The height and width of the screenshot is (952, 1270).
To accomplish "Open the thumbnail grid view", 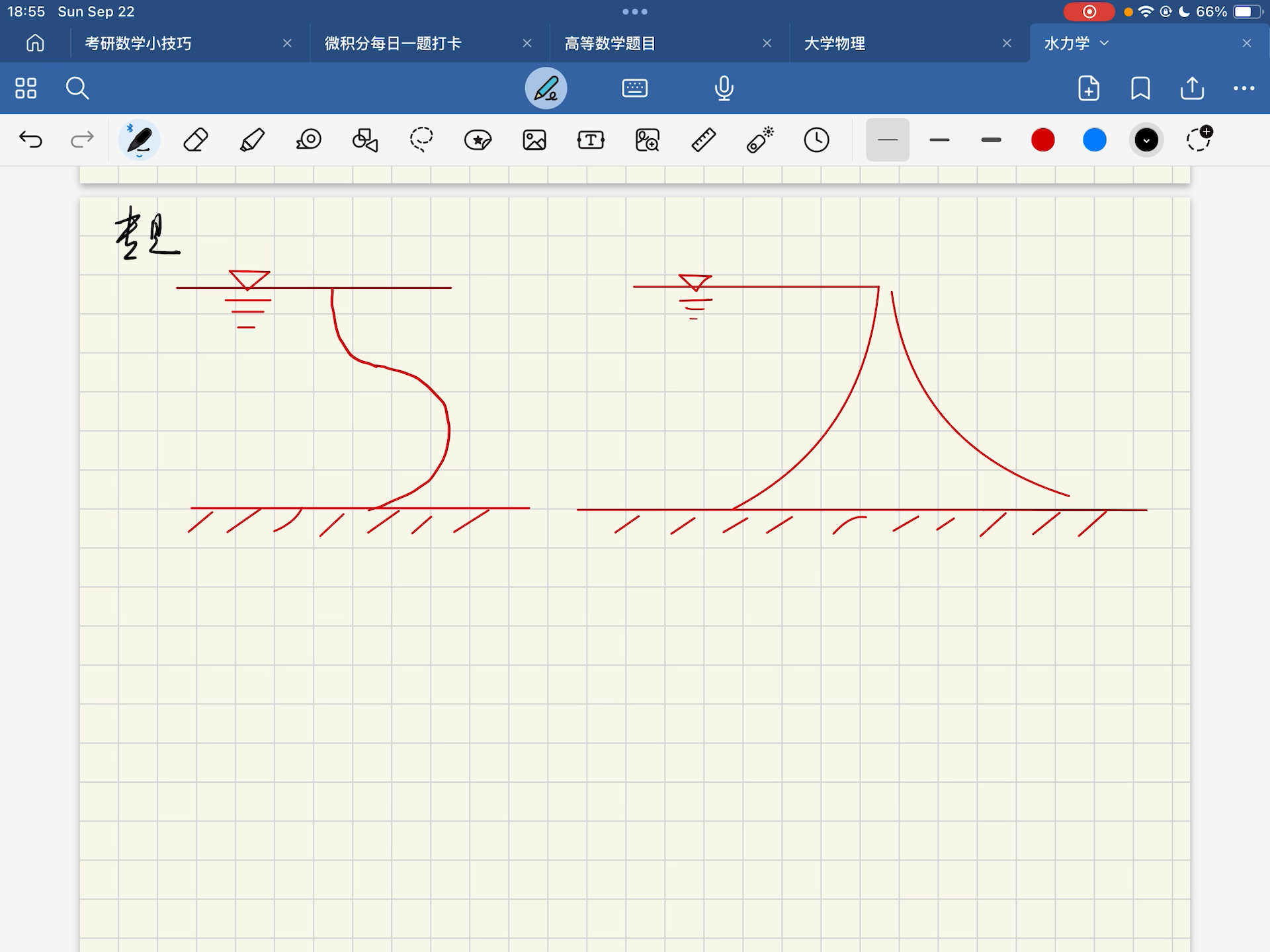I will tap(26, 88).
